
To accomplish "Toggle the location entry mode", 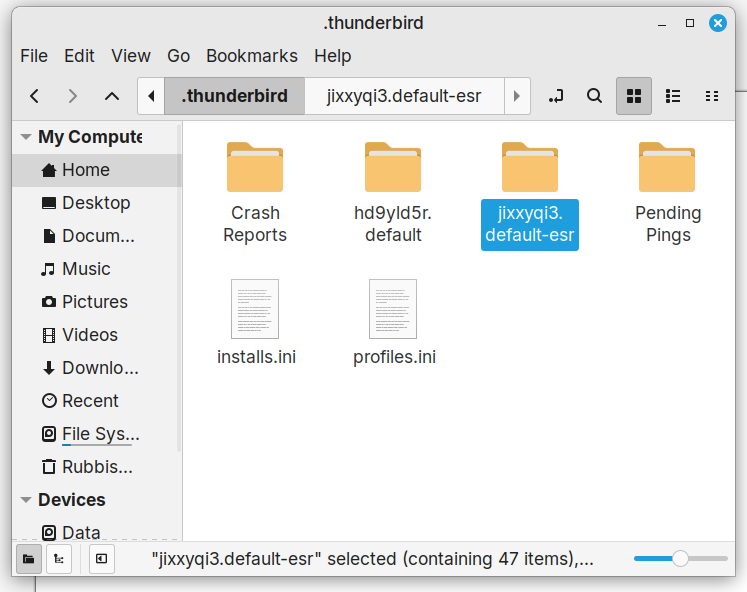I will [555, 96].
